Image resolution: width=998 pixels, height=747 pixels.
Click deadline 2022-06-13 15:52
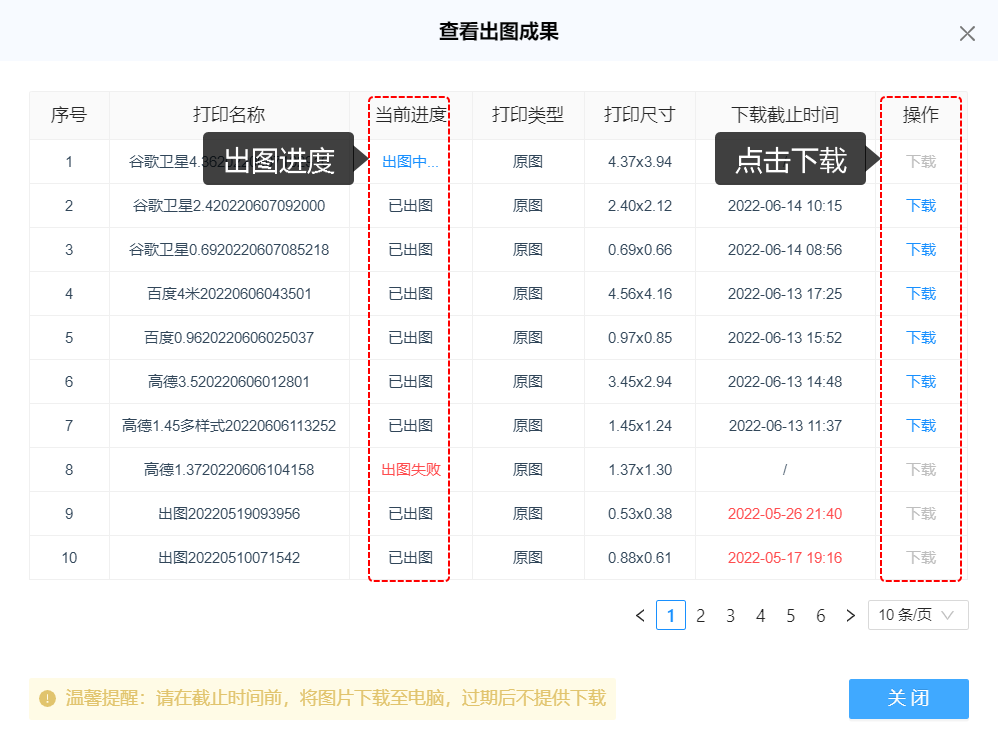tap(785, 337)
